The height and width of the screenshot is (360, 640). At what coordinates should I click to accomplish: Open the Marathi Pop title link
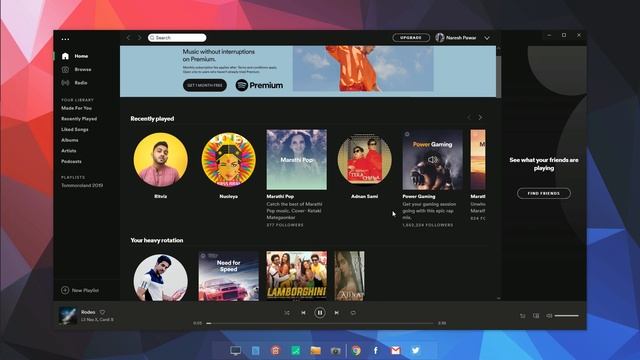coord(280,196)
